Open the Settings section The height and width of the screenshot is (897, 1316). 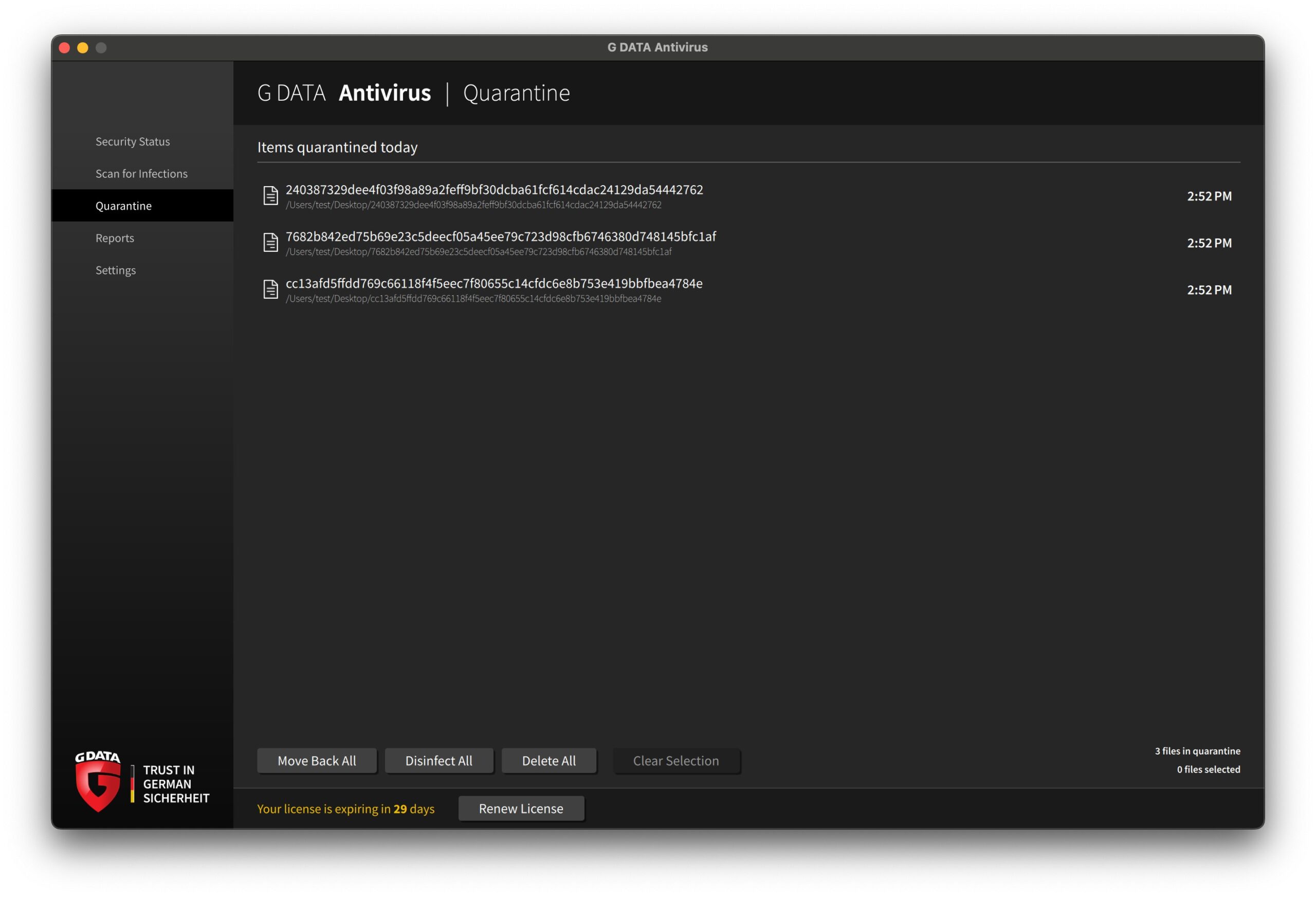[116, 271]
